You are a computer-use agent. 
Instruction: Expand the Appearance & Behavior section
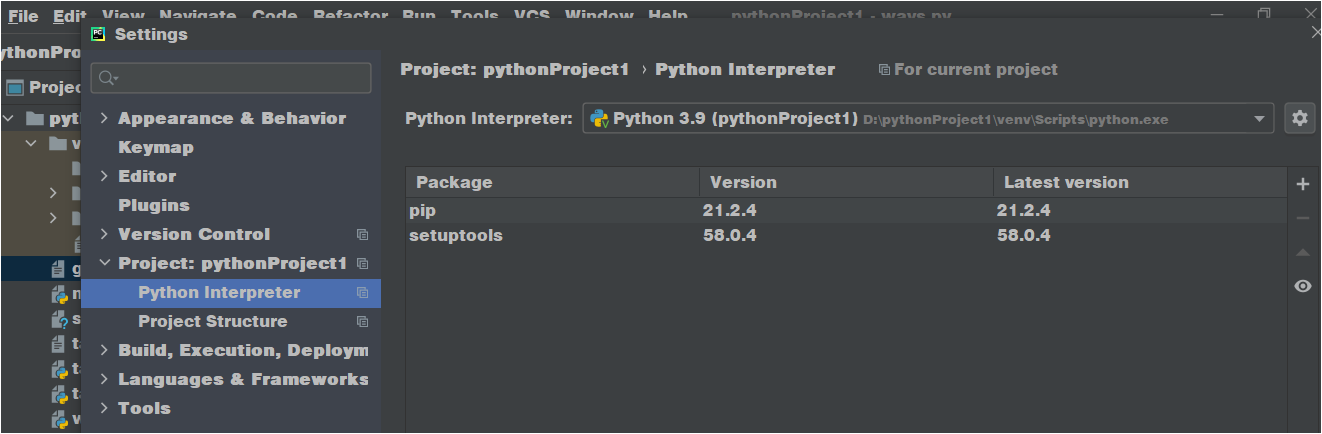click(104, 118)
